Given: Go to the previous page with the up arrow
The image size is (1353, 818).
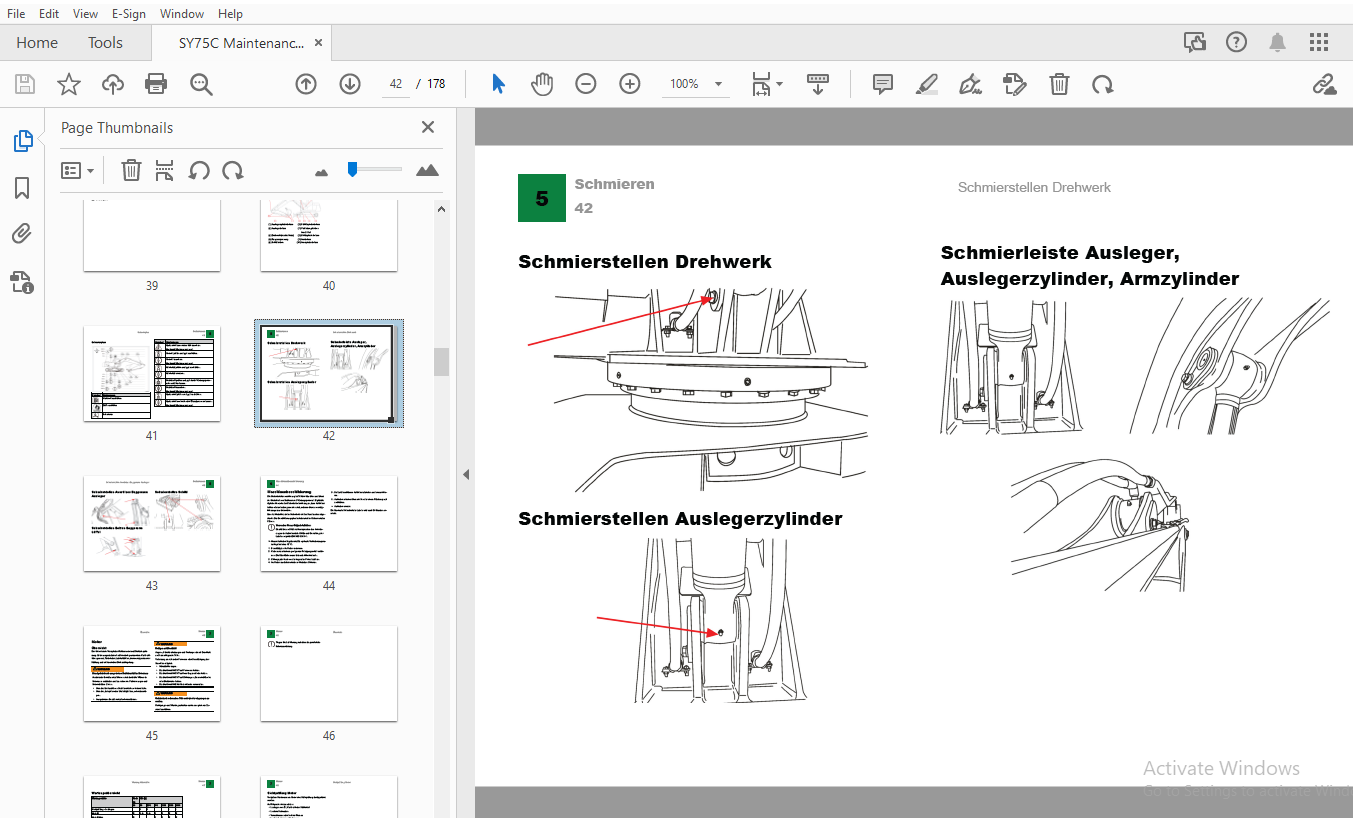Looking at the screenshot, I should [306, 84].
